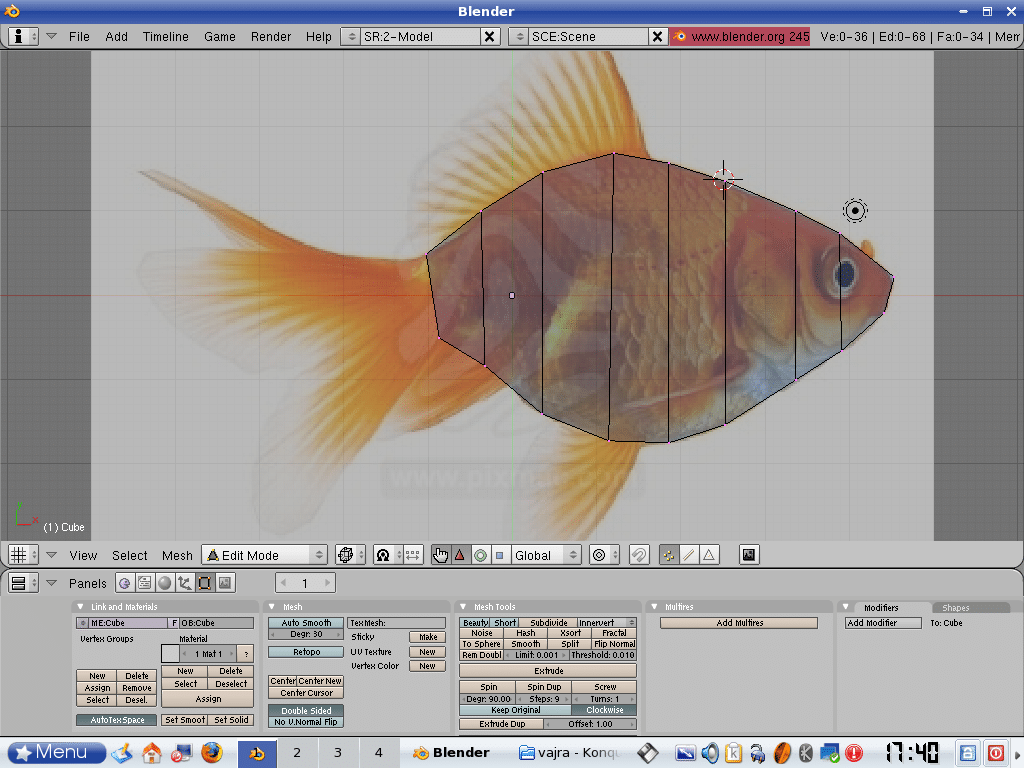The width and height of the screenshot is (1024, 768).
Task: Click the Add Modifier button
Action: [883, 622]
